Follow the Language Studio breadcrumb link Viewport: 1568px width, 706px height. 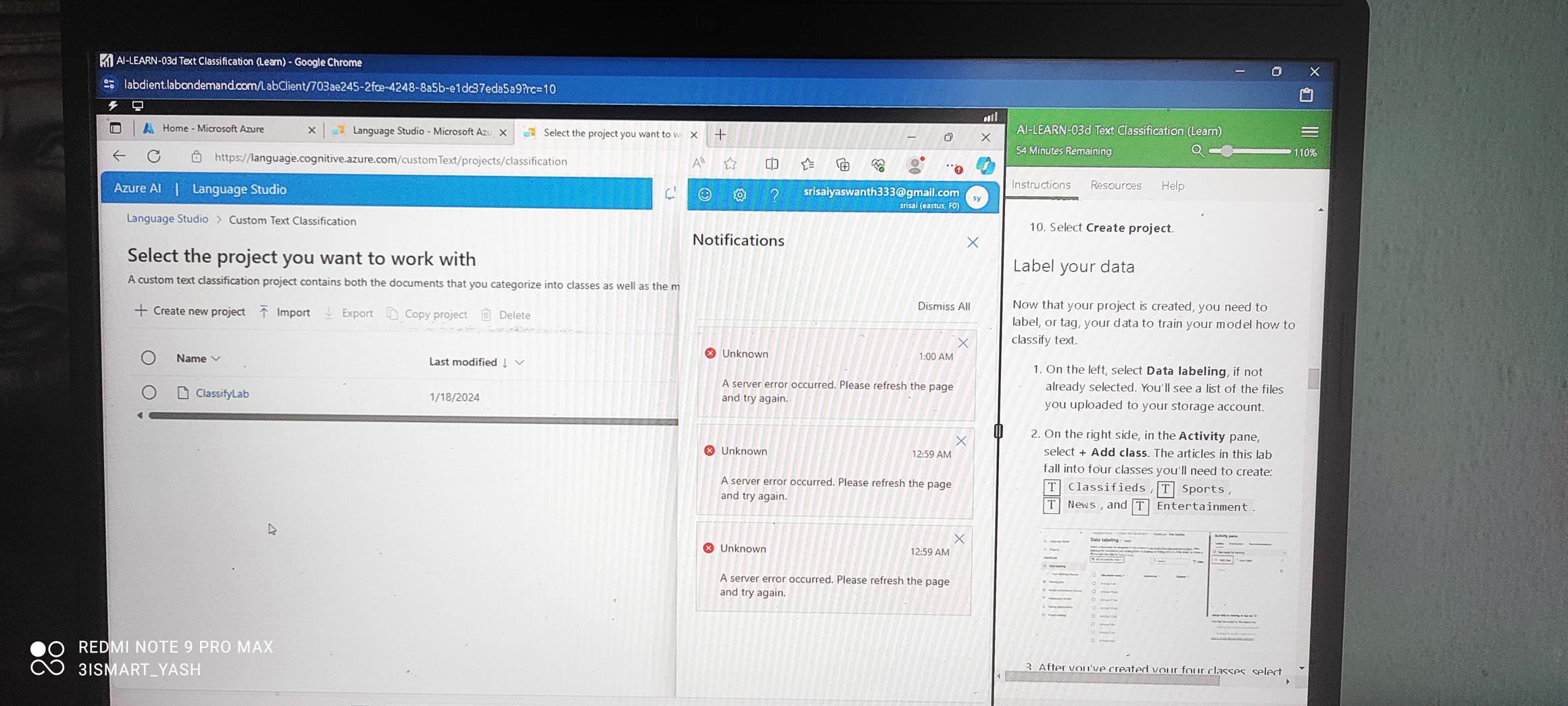point(168,218)
